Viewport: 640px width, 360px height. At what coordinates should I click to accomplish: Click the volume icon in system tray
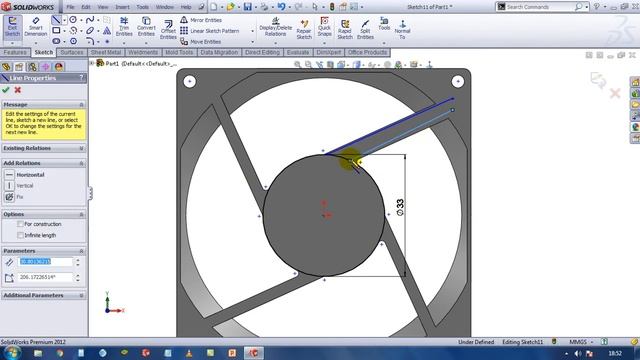click(578, 353)
